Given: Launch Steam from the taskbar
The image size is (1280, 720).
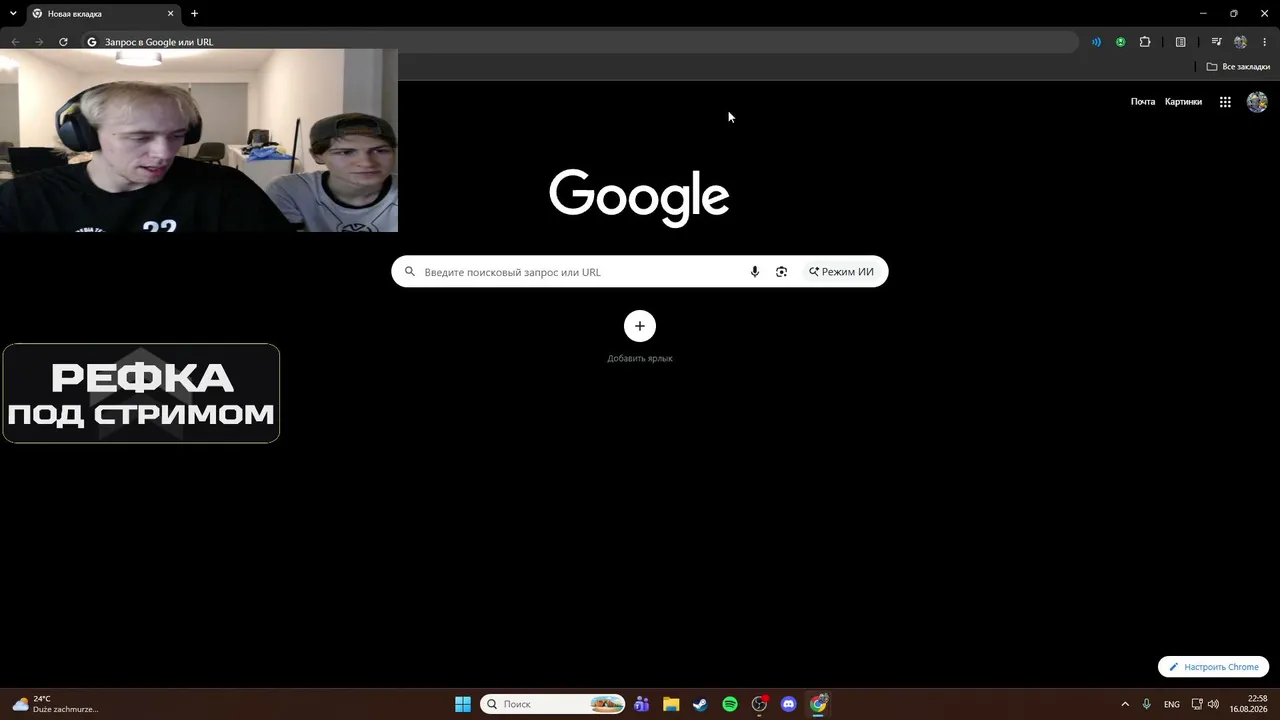Looking at the screenshot, I should [700, 704].
